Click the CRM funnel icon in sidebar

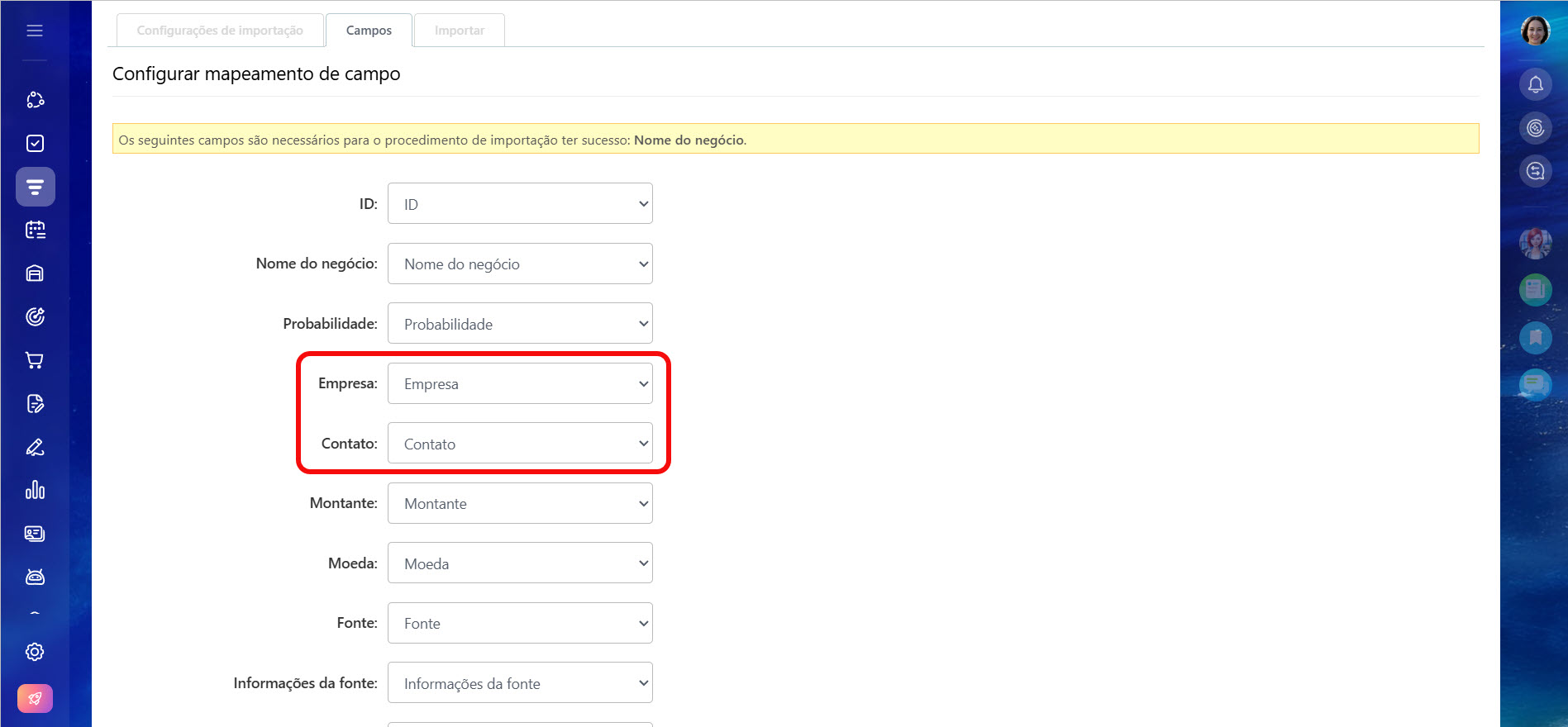coord(35,187)
